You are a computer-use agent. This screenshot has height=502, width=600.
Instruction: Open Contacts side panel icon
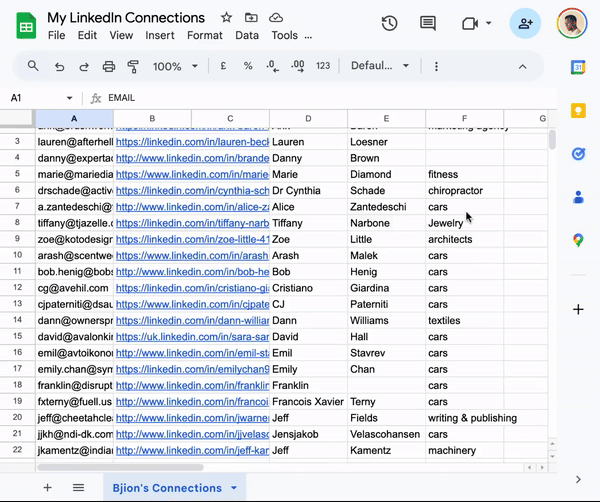point(578,197)
